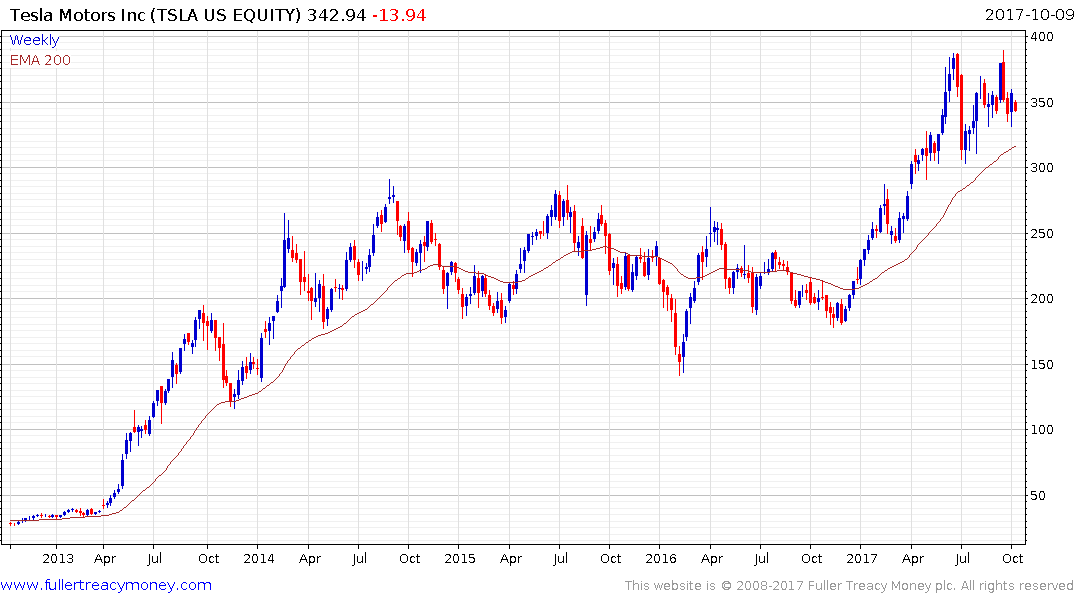Click the Oct label before 2017
Screen dimensions: 1075x600
point(812,558)
